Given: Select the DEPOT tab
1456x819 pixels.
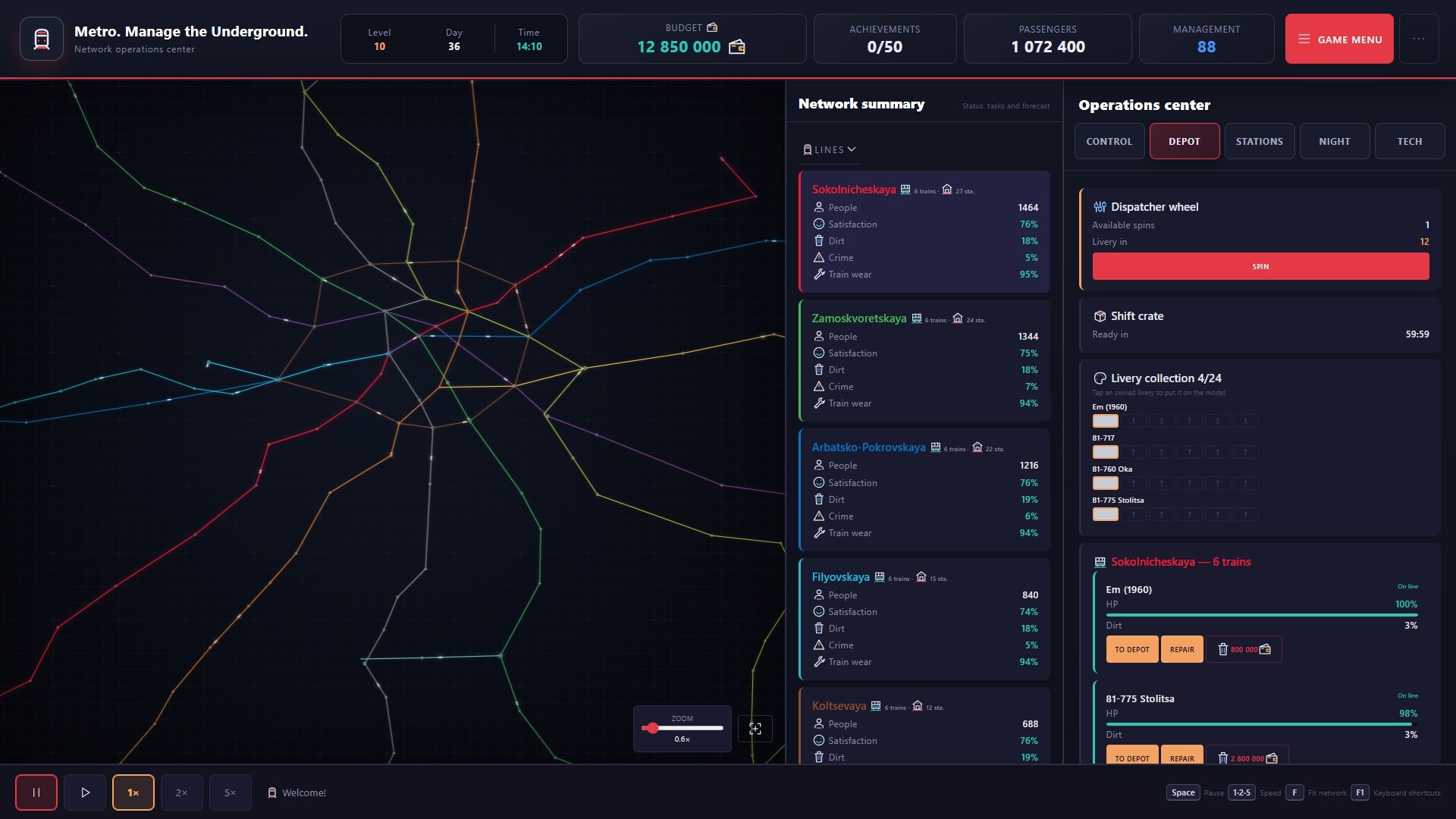Looking at the screenshot, I should [1185, 141].
